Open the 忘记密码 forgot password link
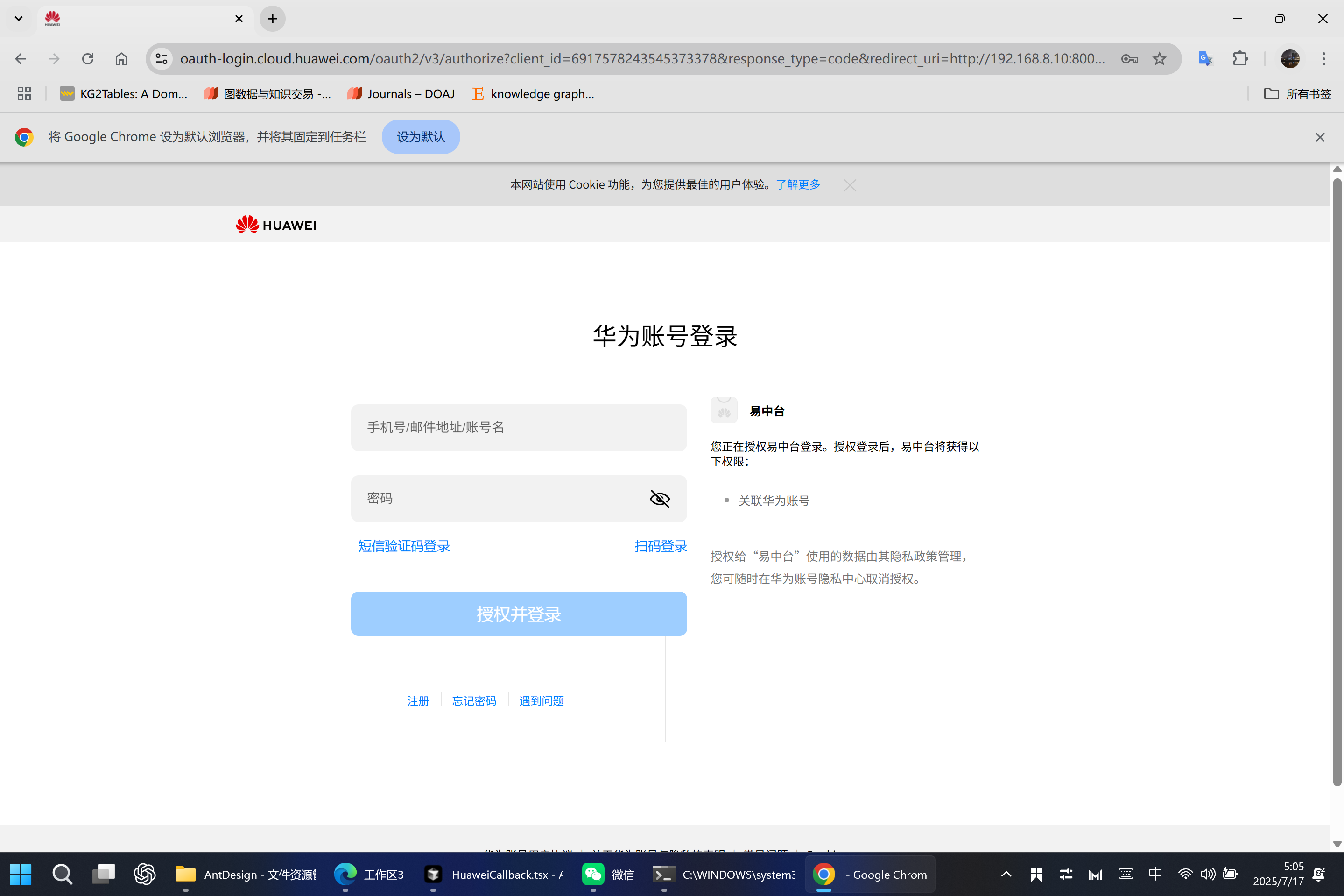This screenshot has width=1344, height=896. coord(474,700)
